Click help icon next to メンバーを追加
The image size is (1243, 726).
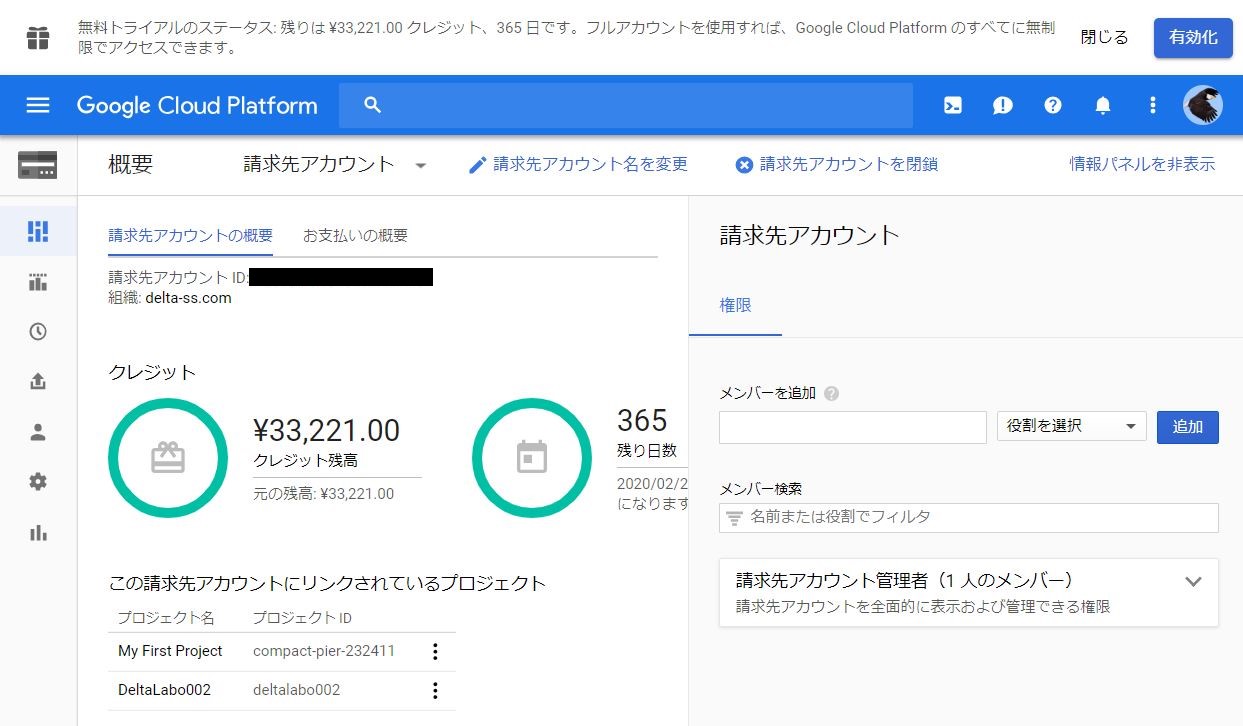pos(832,394)
